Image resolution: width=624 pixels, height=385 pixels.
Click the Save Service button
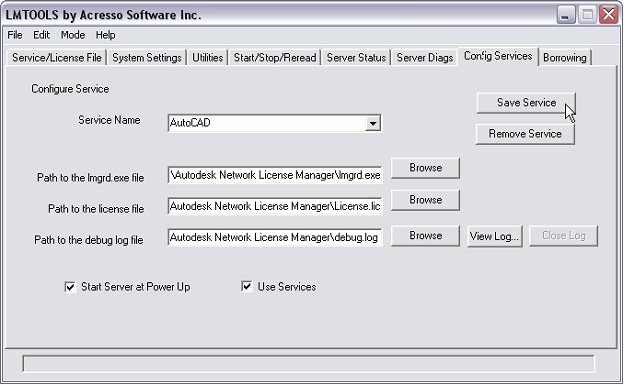[526, 103]
